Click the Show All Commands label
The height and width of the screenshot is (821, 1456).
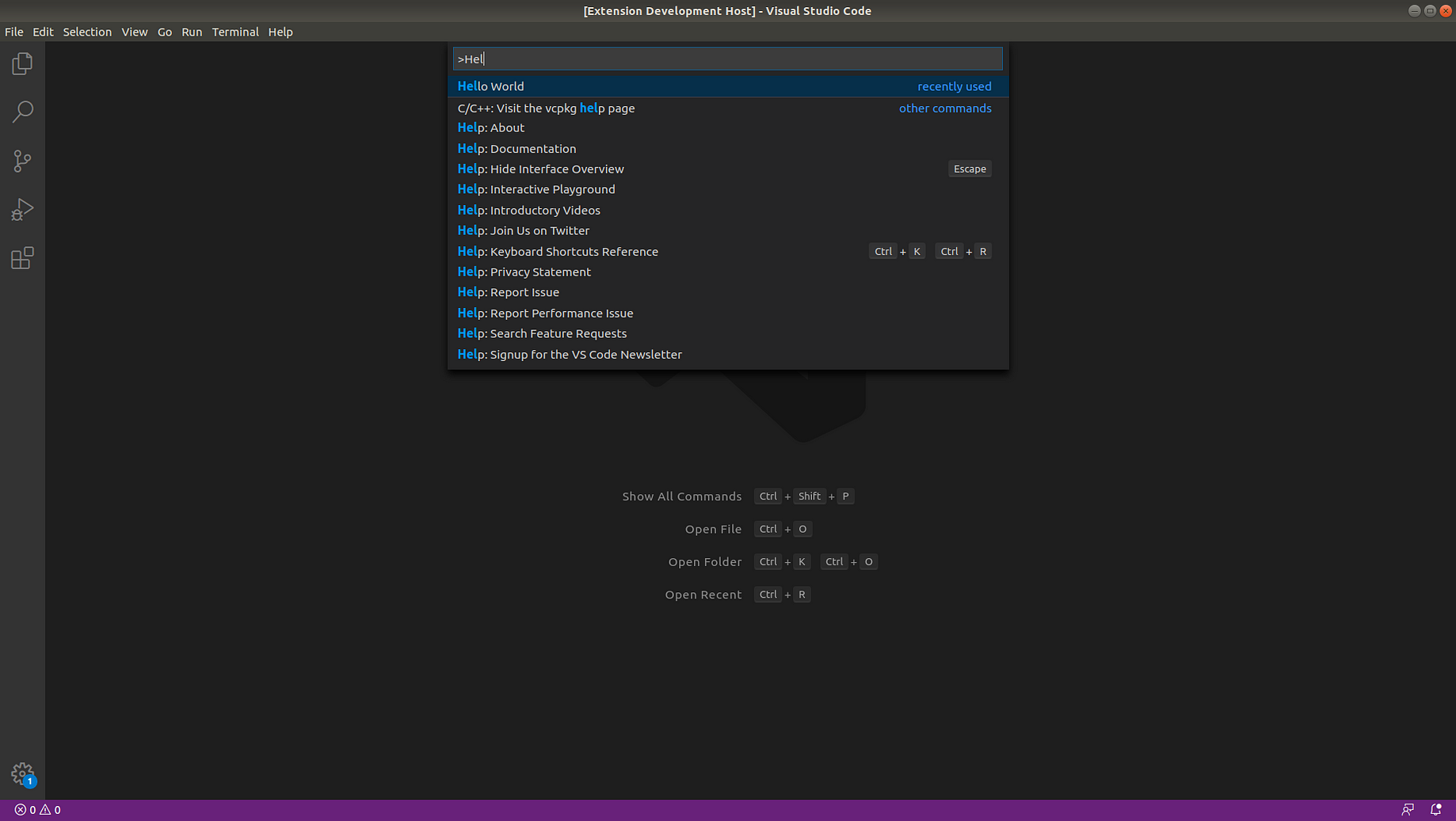(x=682, y=496)
